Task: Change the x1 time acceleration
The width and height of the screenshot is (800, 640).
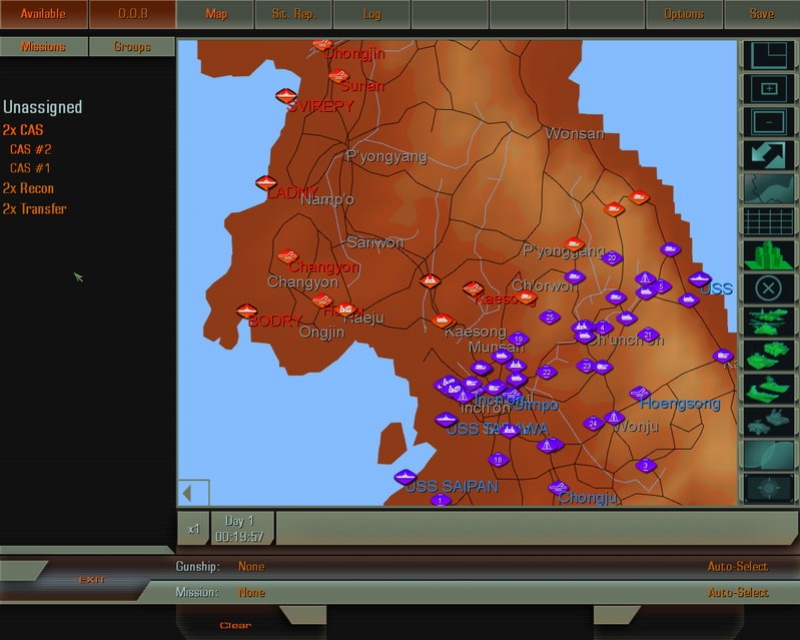Action: point(193,529)
